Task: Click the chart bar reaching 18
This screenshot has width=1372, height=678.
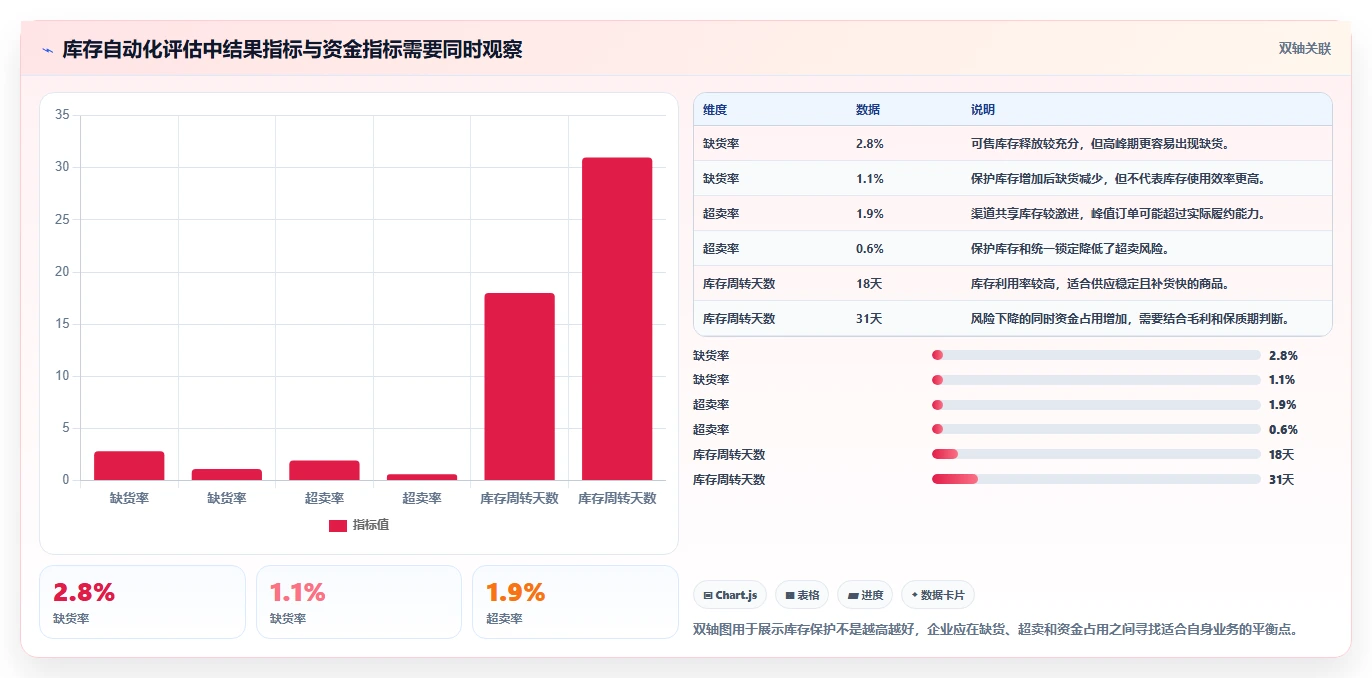Action: point(519,387)
